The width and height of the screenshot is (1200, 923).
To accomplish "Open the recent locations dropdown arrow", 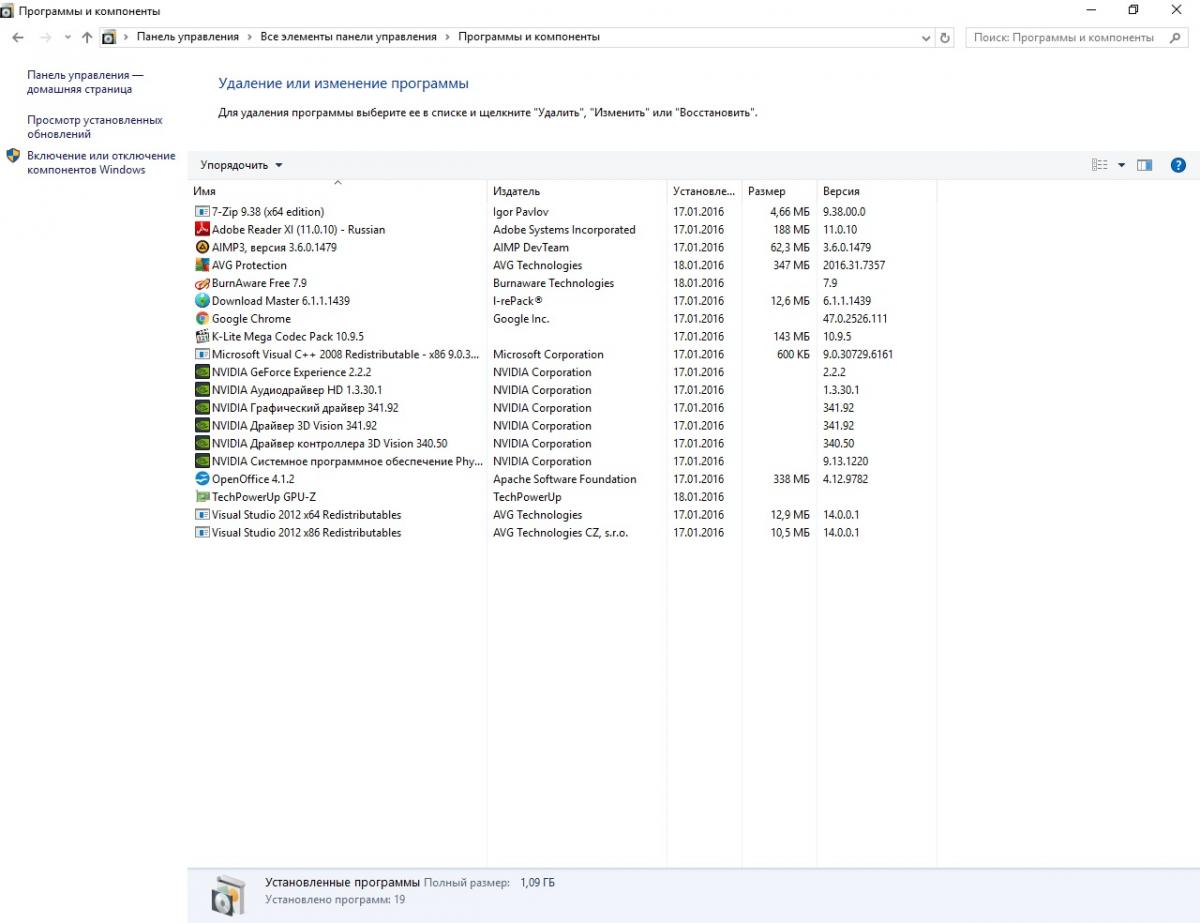I will (68, 37).
